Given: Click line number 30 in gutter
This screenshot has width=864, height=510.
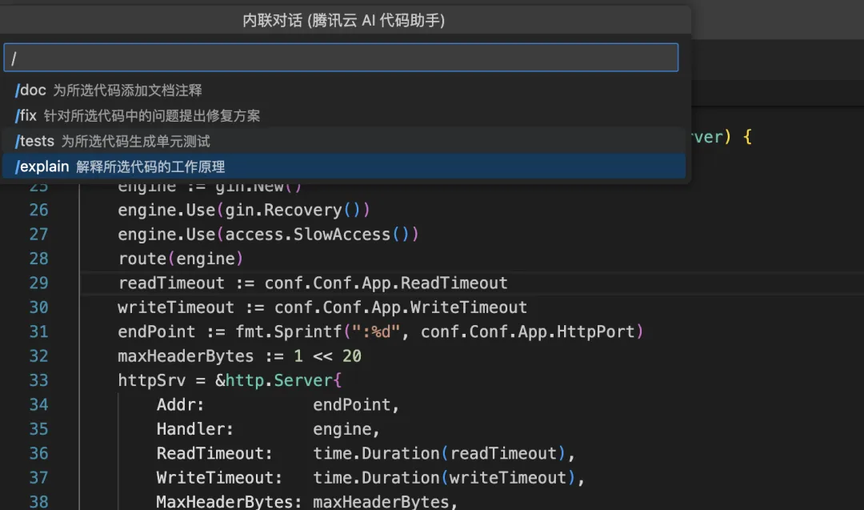Looking at the screenshot, I should [39, 307].
